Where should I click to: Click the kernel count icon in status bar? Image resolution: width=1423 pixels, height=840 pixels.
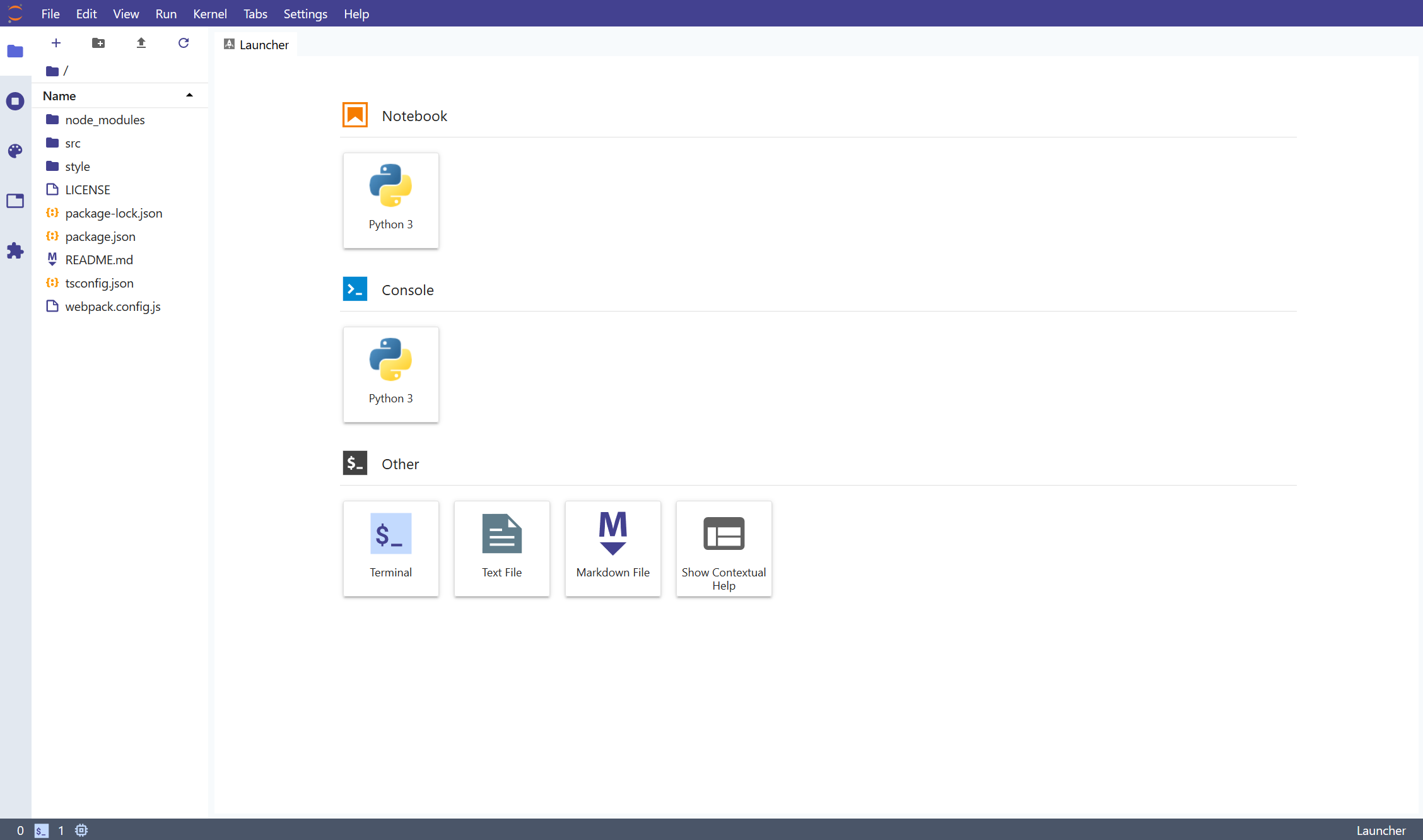click(x=81, y=830)
